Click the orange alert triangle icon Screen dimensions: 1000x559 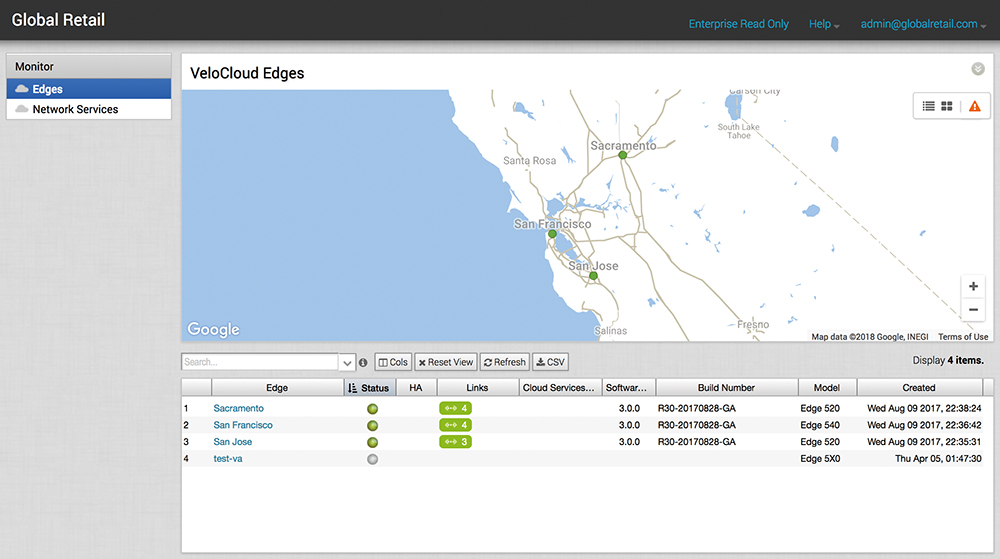tap(974, 106)
